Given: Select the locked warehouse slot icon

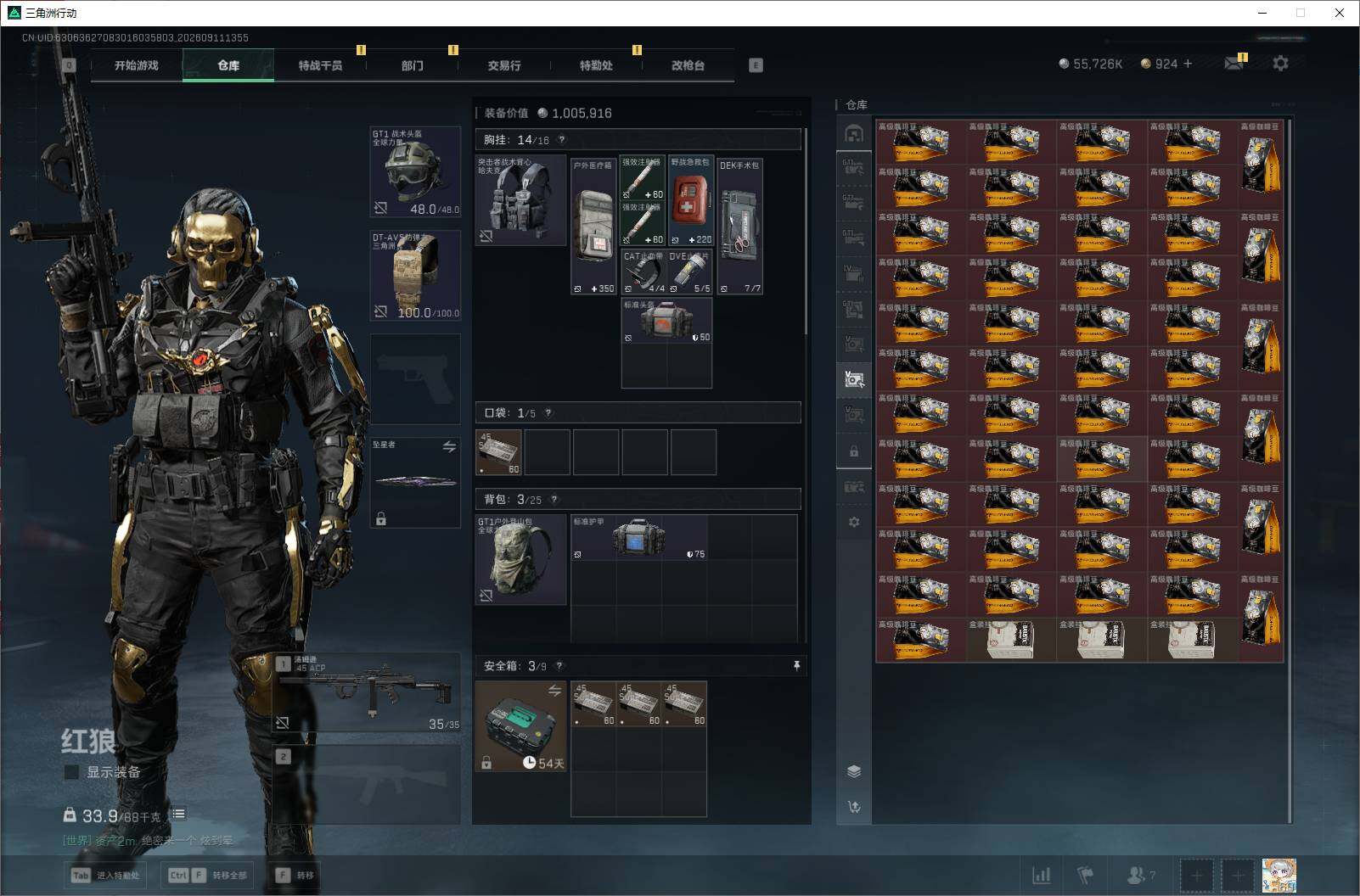Looking at the screenshot, I should [x=854, y=451].
